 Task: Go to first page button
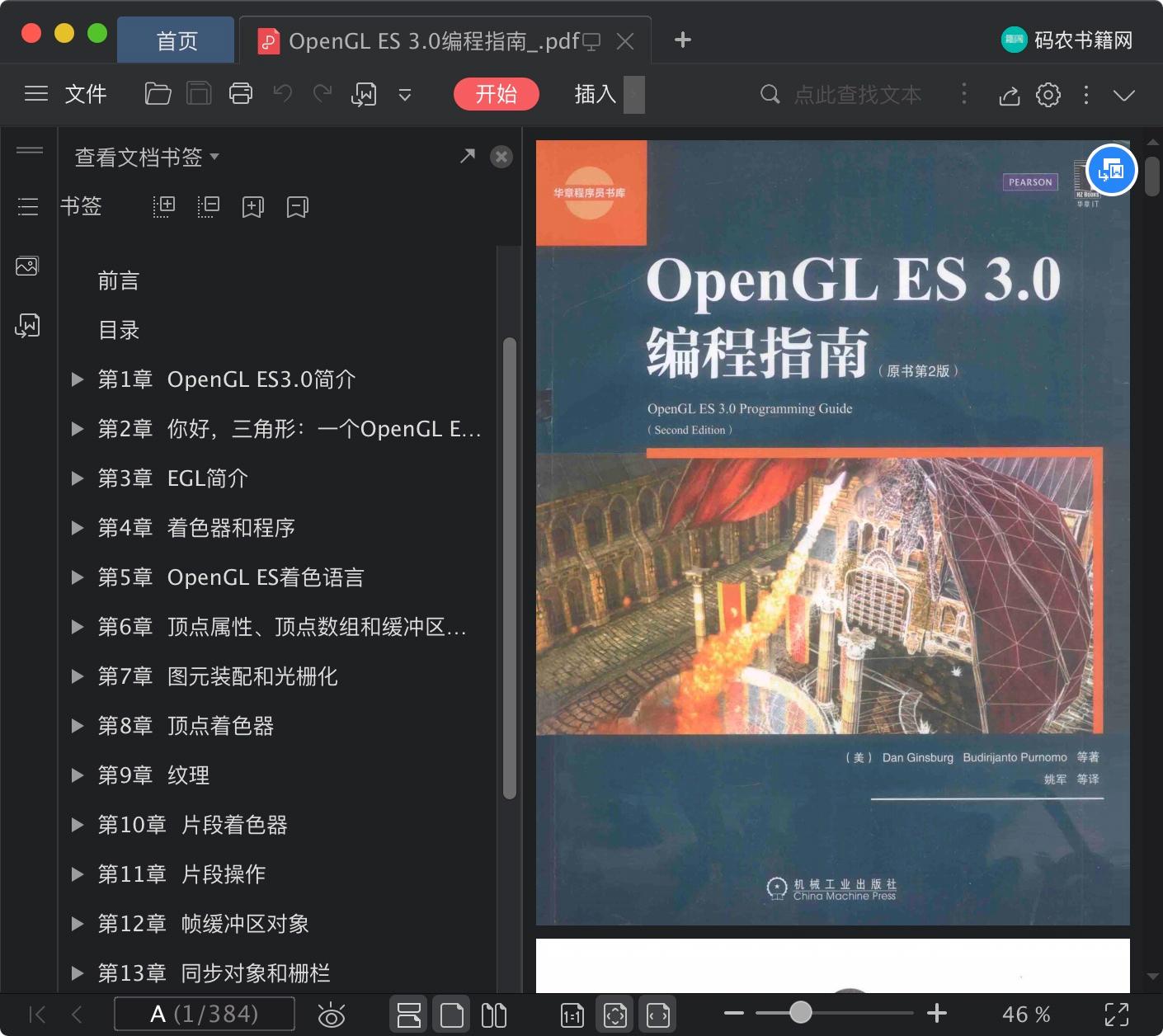pyautogui.click(x=37, y=1014)
